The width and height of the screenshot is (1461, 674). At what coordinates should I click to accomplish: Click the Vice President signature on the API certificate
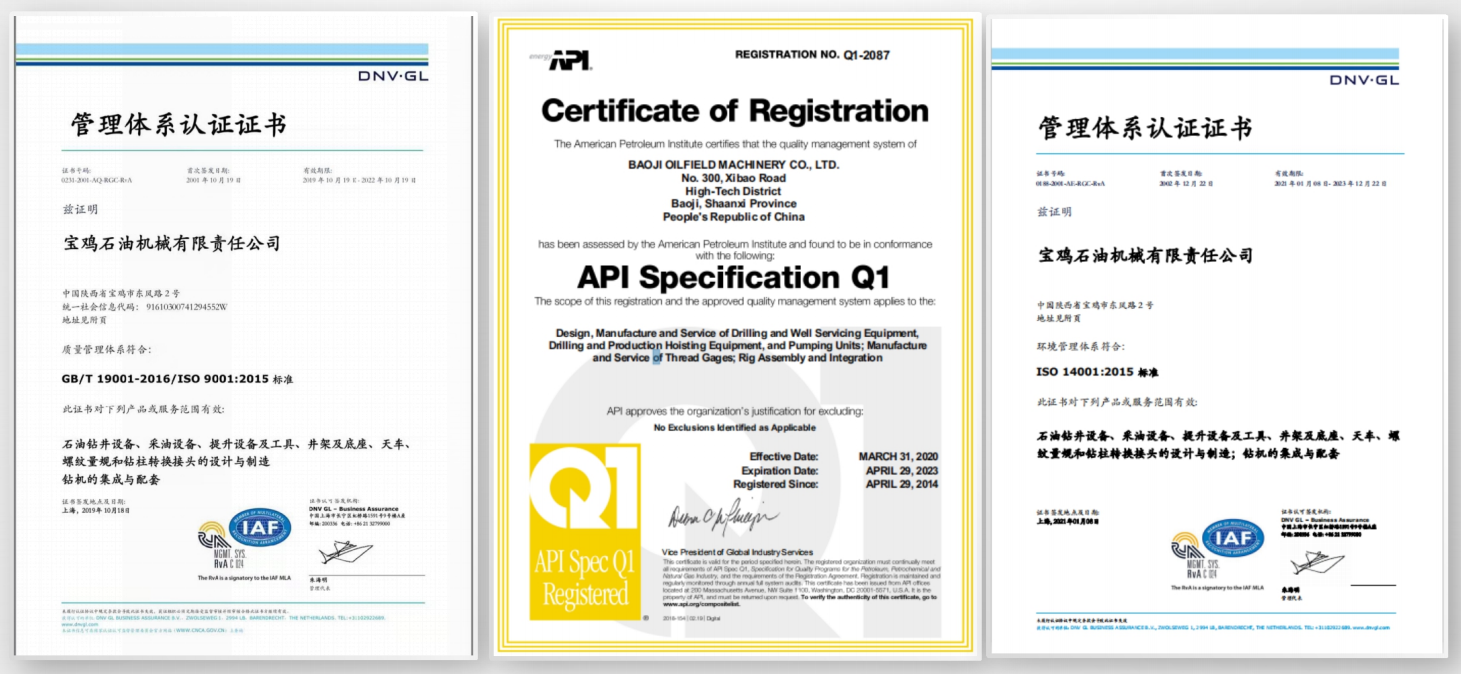(723, 517)
